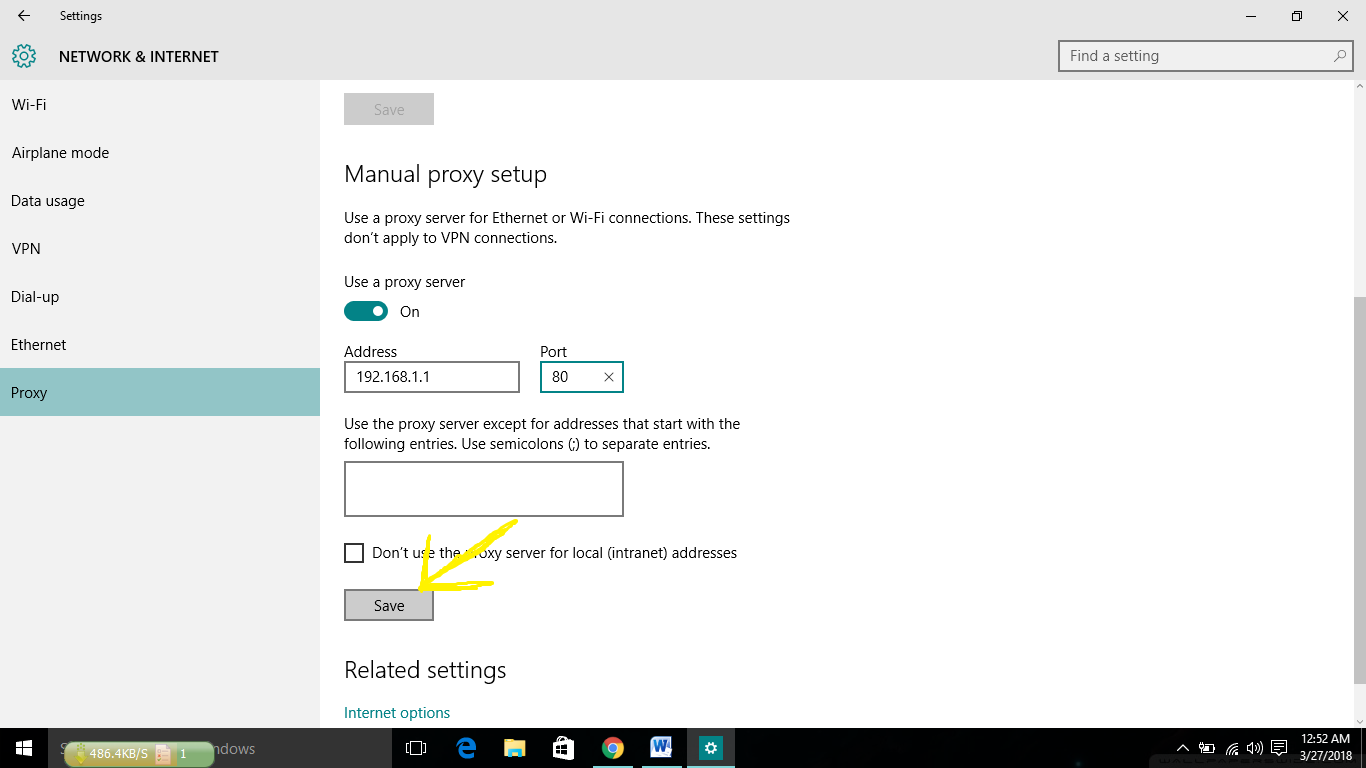The image size is (1366, 768).
Task: Open the Wi-Fi network tray icon
Action: pos(1232,748)
